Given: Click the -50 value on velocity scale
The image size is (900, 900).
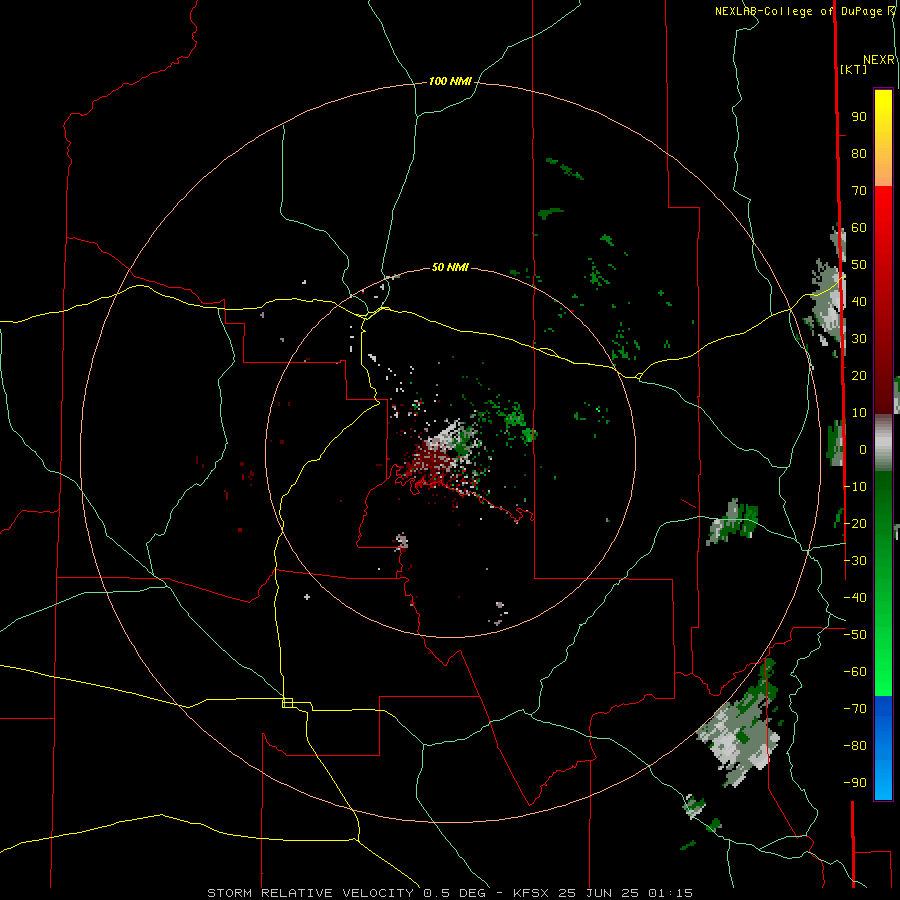Looking at the screenshot, I should (855, 635).
